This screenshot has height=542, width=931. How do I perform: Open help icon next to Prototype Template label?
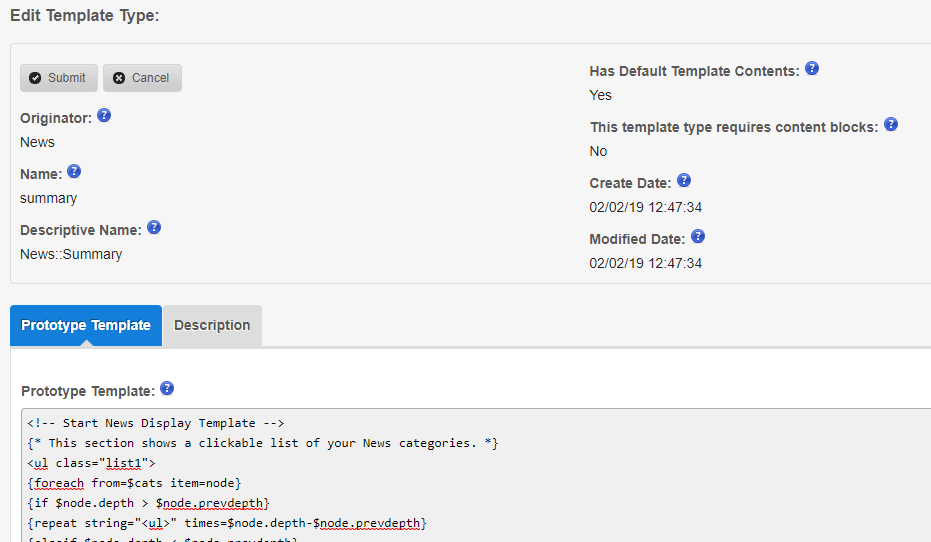tap(167, 389)
